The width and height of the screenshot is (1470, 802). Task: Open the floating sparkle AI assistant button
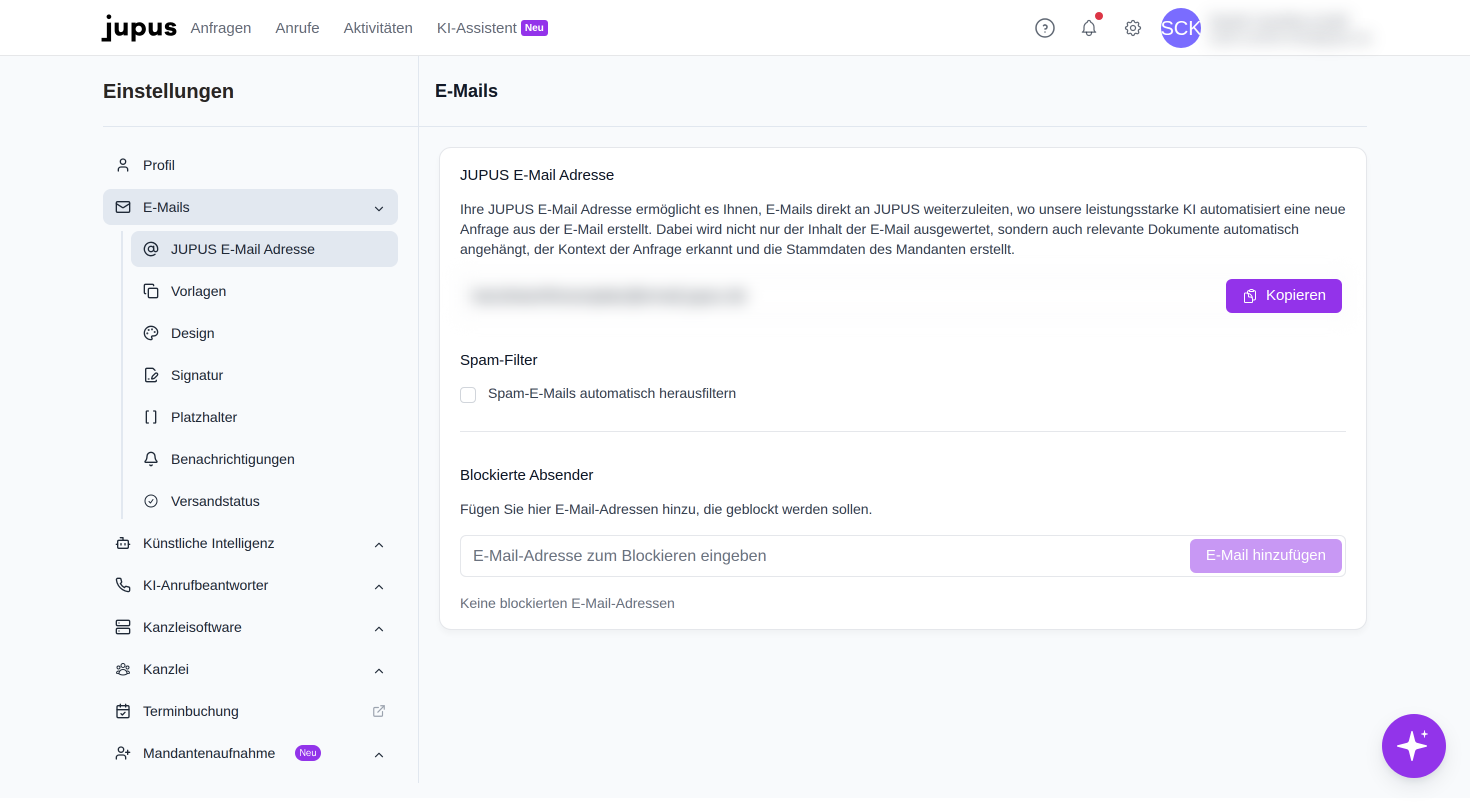pos(1414,746)
